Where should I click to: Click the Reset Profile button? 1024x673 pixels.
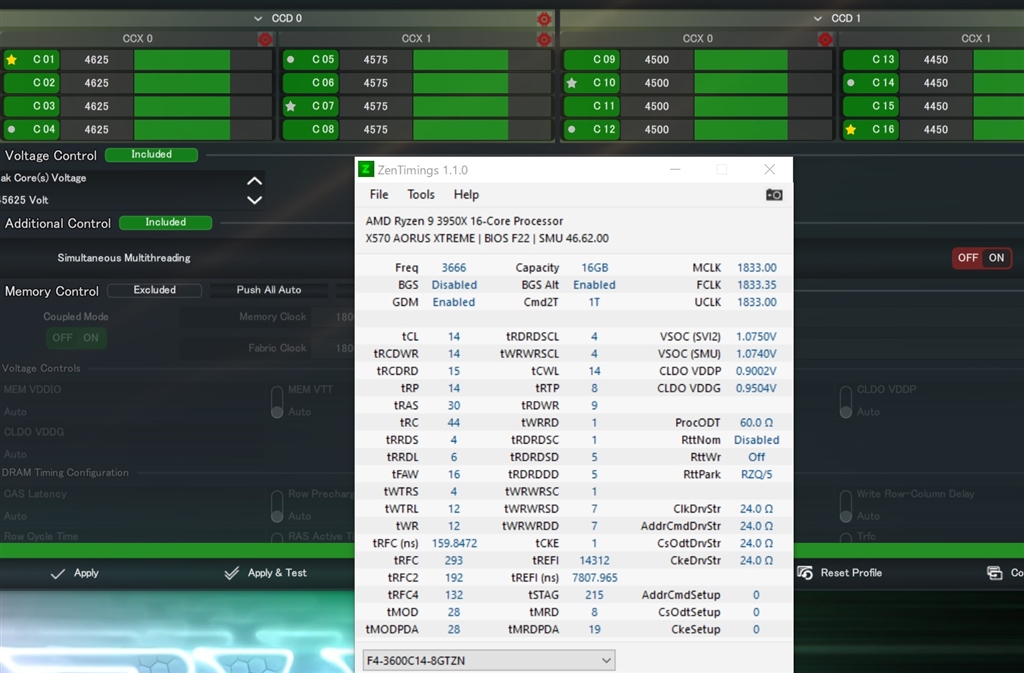pos(840,572)
